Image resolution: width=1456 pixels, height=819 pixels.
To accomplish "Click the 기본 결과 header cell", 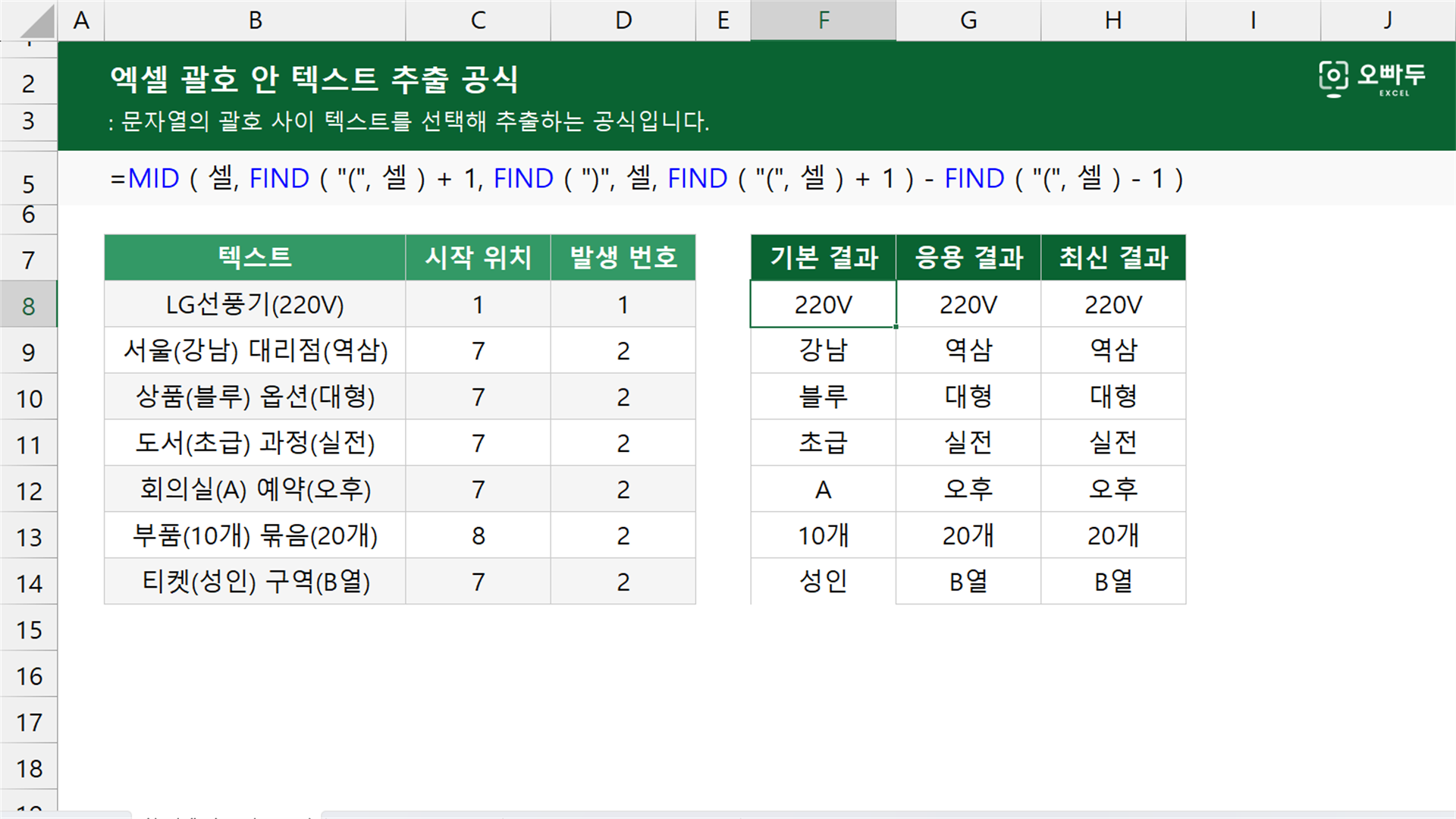I will pos(823,258).
